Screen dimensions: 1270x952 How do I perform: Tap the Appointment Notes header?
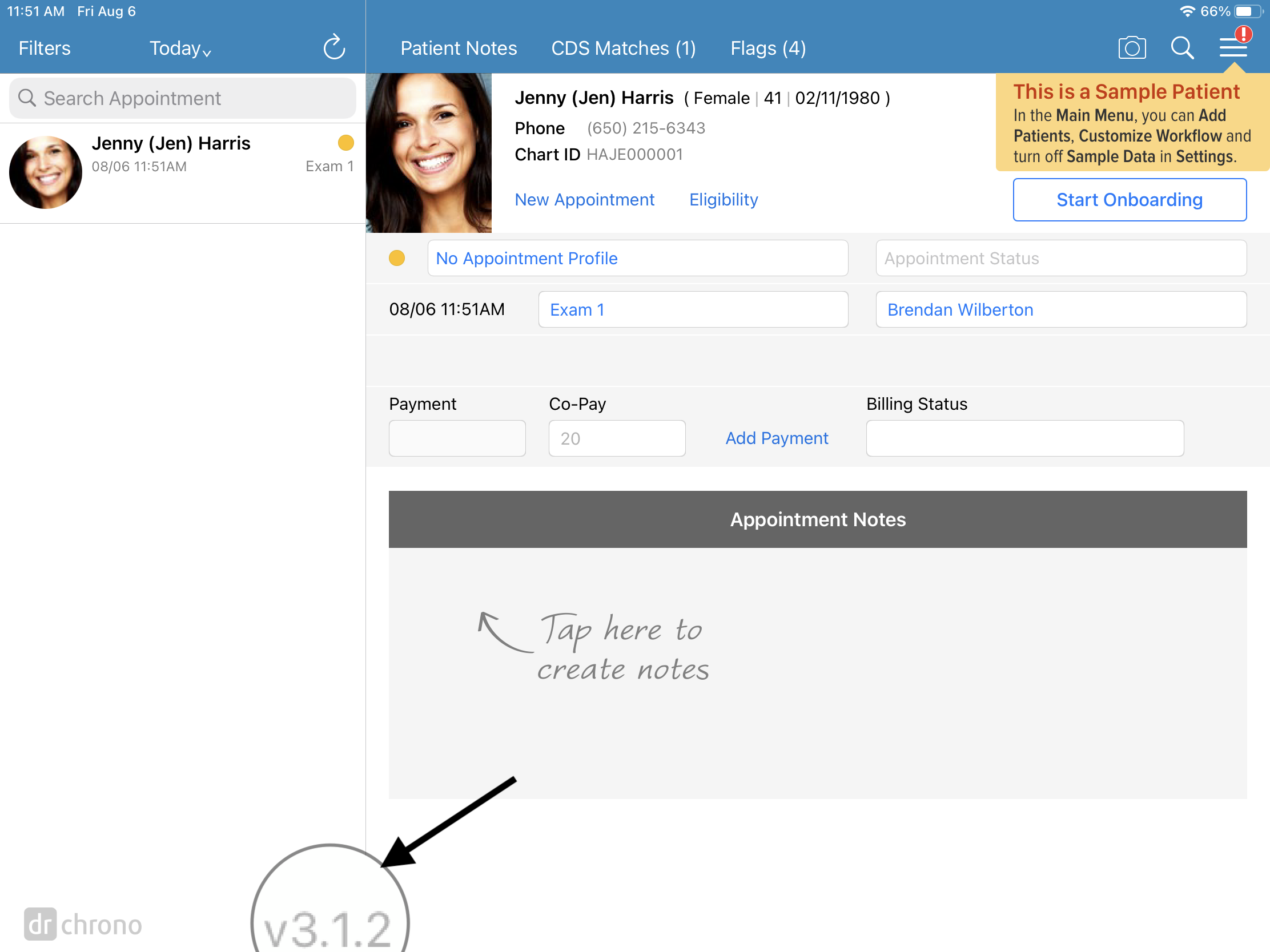point(817,519)
